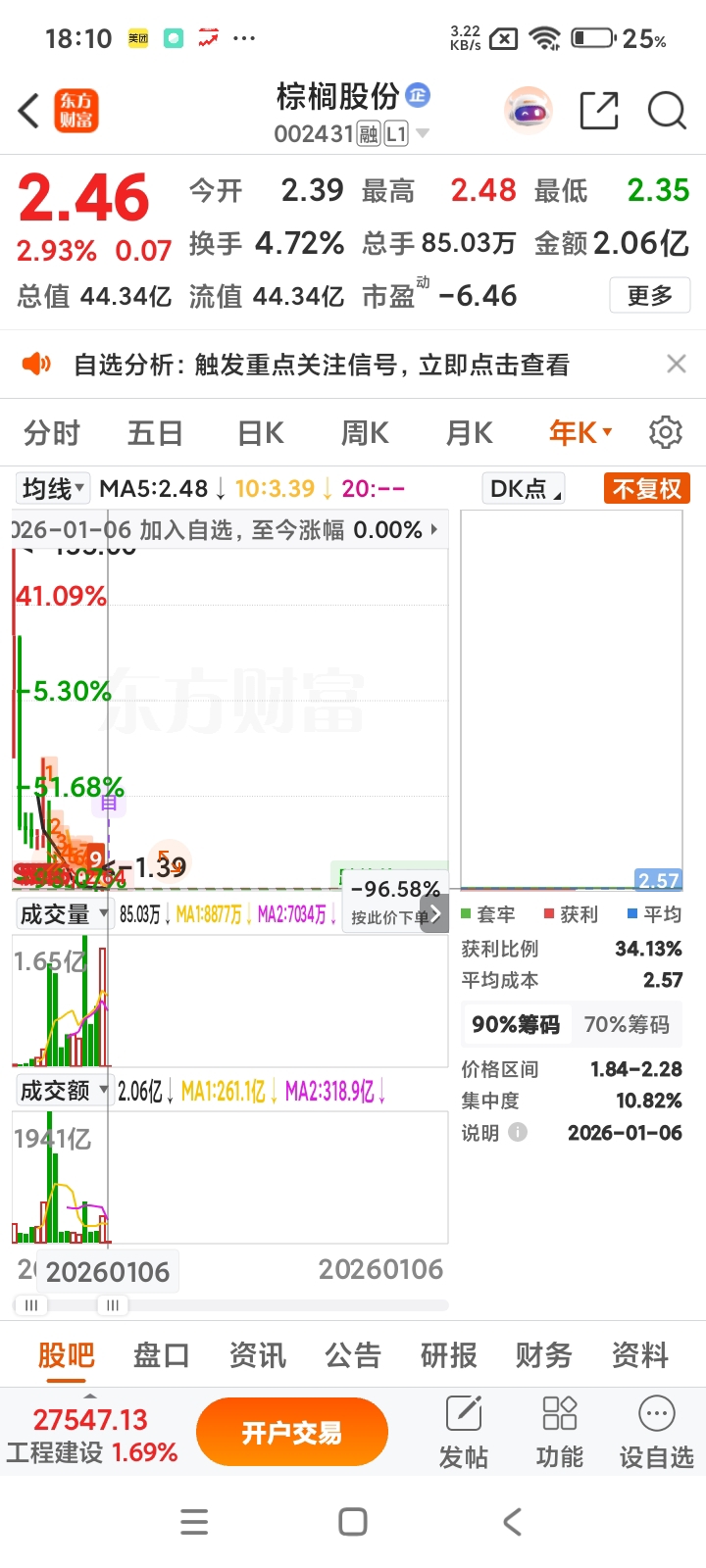Click the right chart range slider handle
706x1568 pixels.
click(x=112, y=1305)
